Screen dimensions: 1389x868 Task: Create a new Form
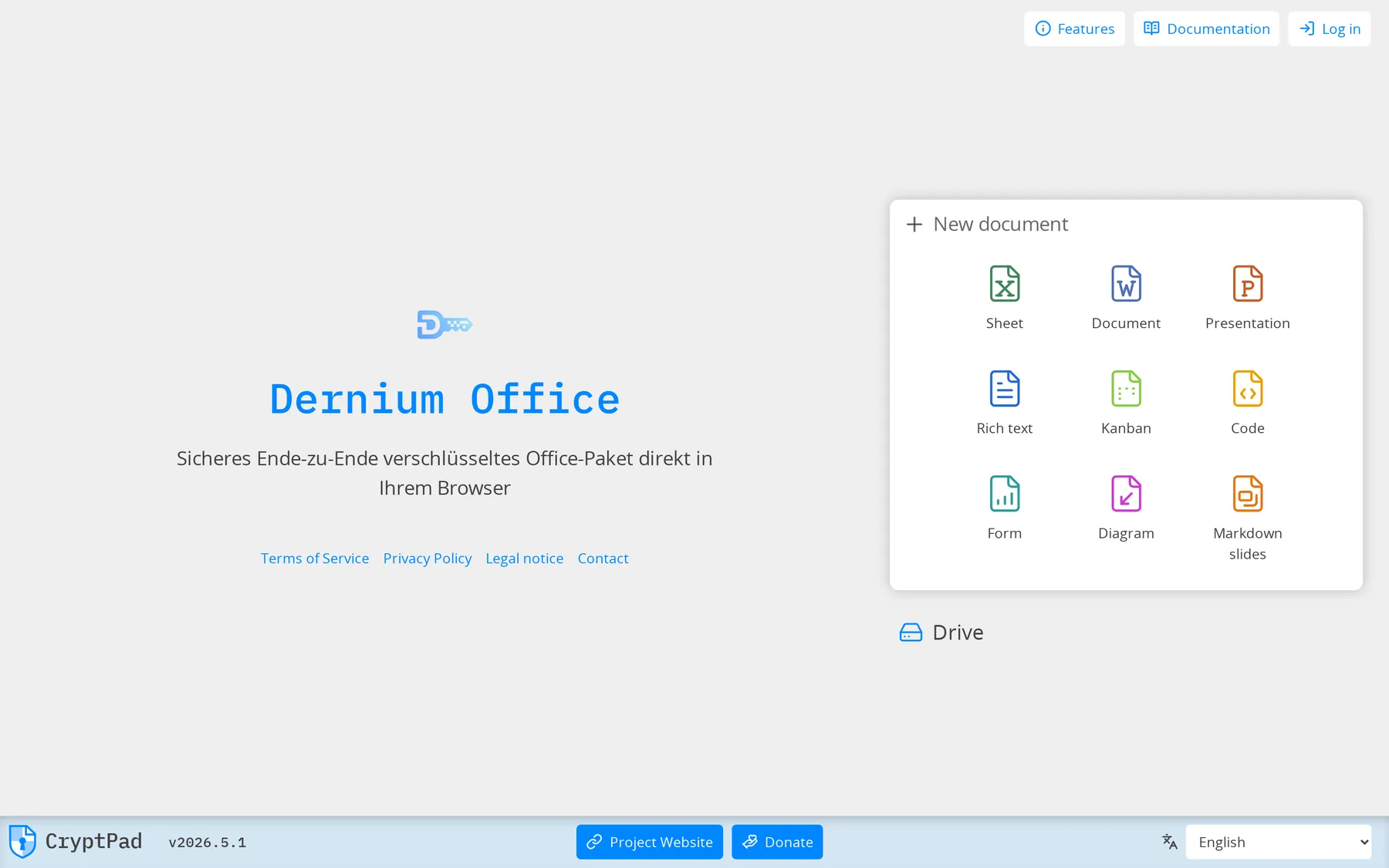1004,508
